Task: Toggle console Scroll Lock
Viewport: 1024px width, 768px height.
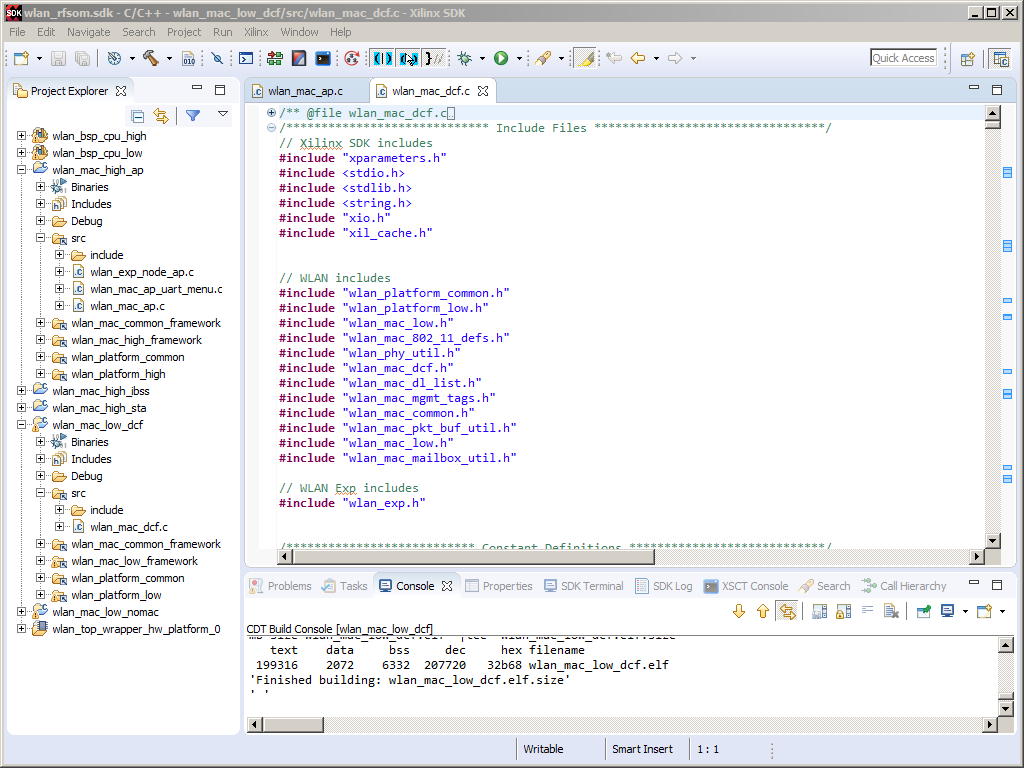Action: (844, 611)
